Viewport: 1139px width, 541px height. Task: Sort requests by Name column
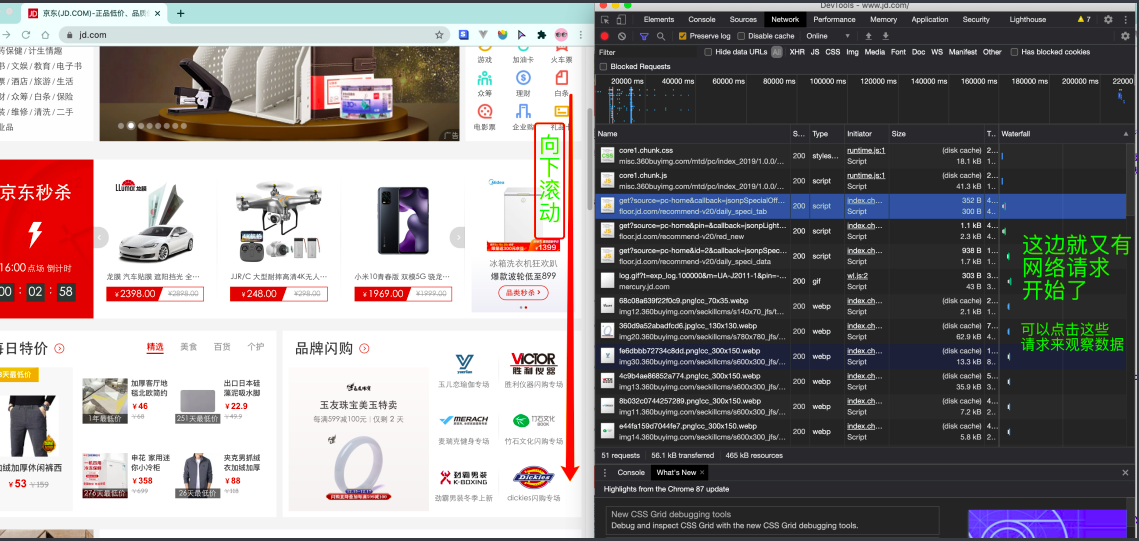tap(692, 134)
